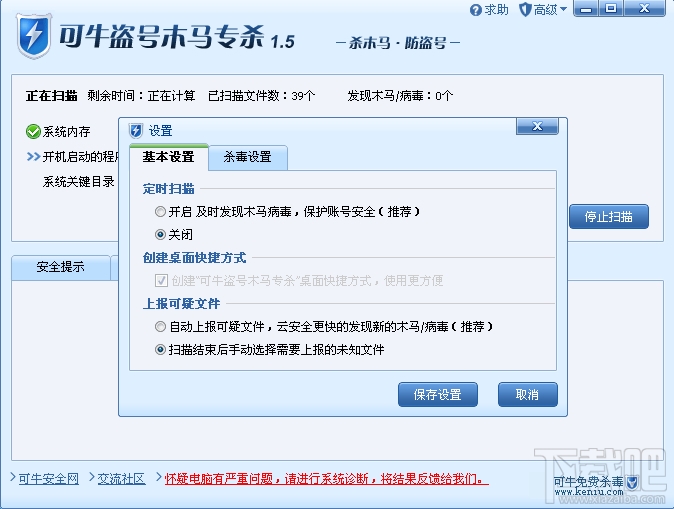674x509 pixels.
Task: Click the 正在扫描 status label
Action: click(x=52, y=95)
